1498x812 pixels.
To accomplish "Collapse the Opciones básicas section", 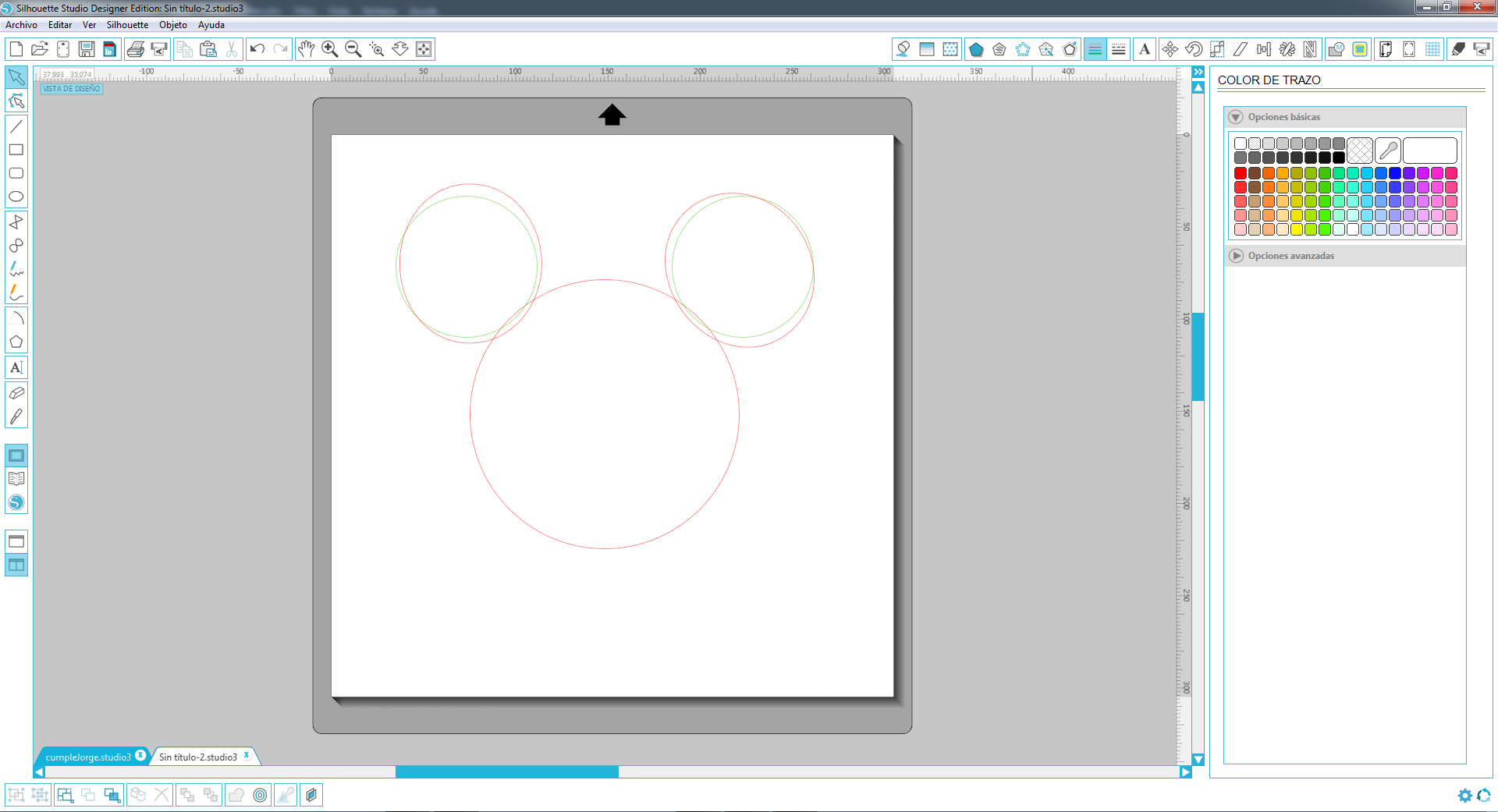I will pos(1236,117).
